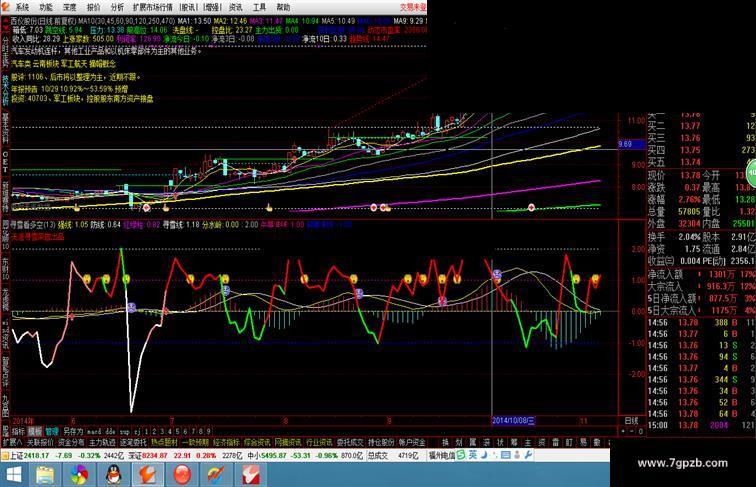Open the 主力轨迹 tab
The image size is (756, 487).
click(102, 442)
